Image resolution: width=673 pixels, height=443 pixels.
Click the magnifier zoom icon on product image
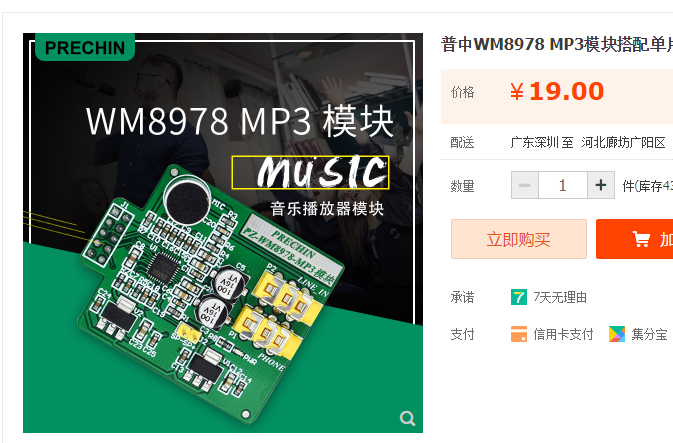[407, 418]
